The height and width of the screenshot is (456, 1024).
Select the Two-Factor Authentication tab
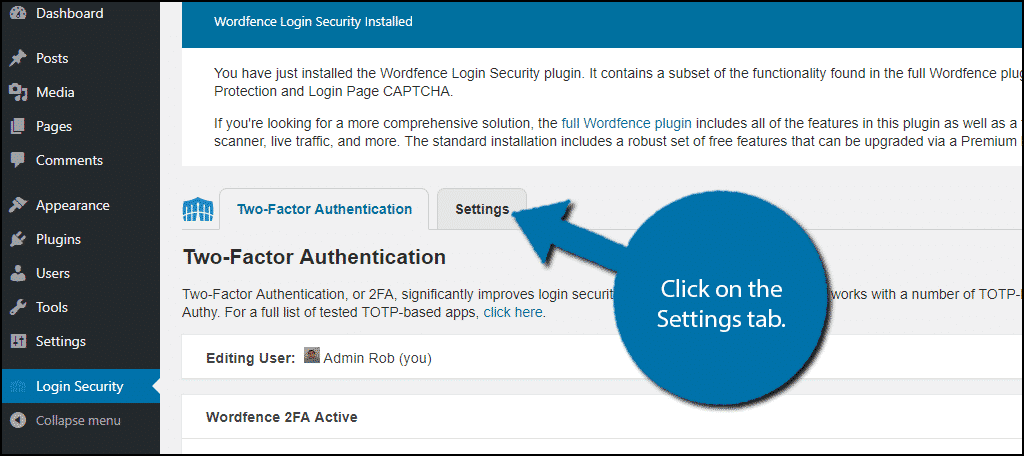click(324, 209)
